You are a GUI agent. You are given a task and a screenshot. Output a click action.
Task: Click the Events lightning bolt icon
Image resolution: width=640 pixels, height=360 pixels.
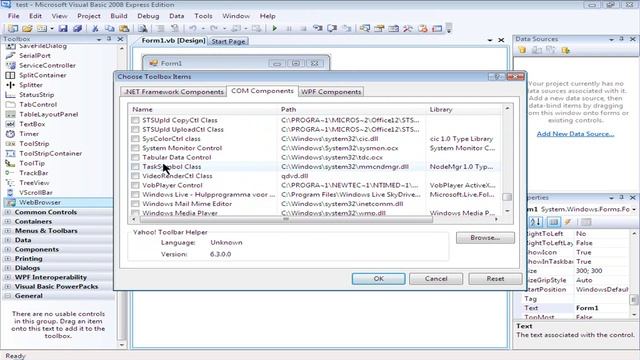[568, 222]
